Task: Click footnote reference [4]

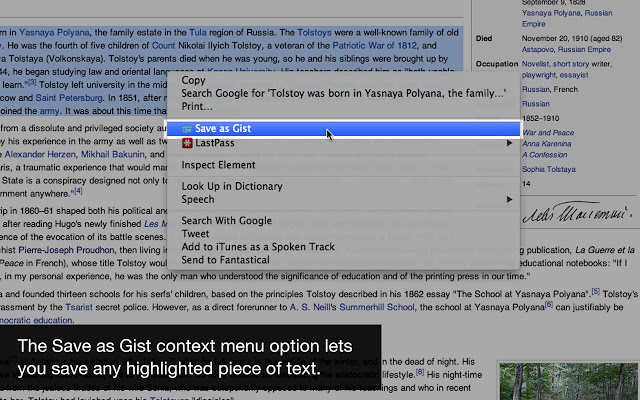Action: pos(78,191)
